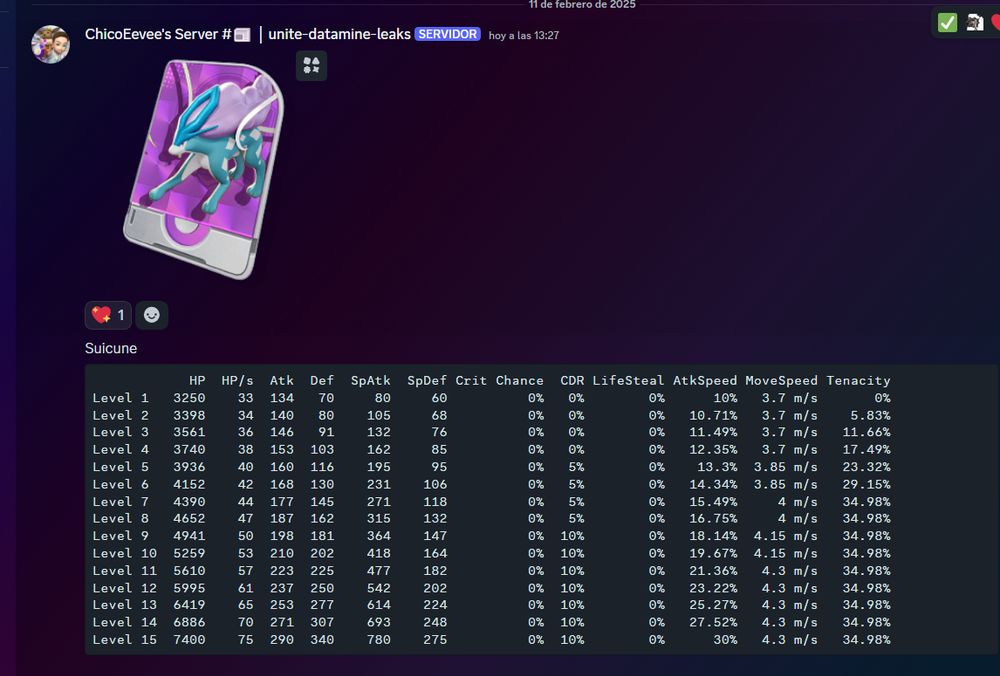Image resolution: width=1000 pixels, height=676 pixels.
Task: Click the SpAtk column header
Action: pos(371,381)
